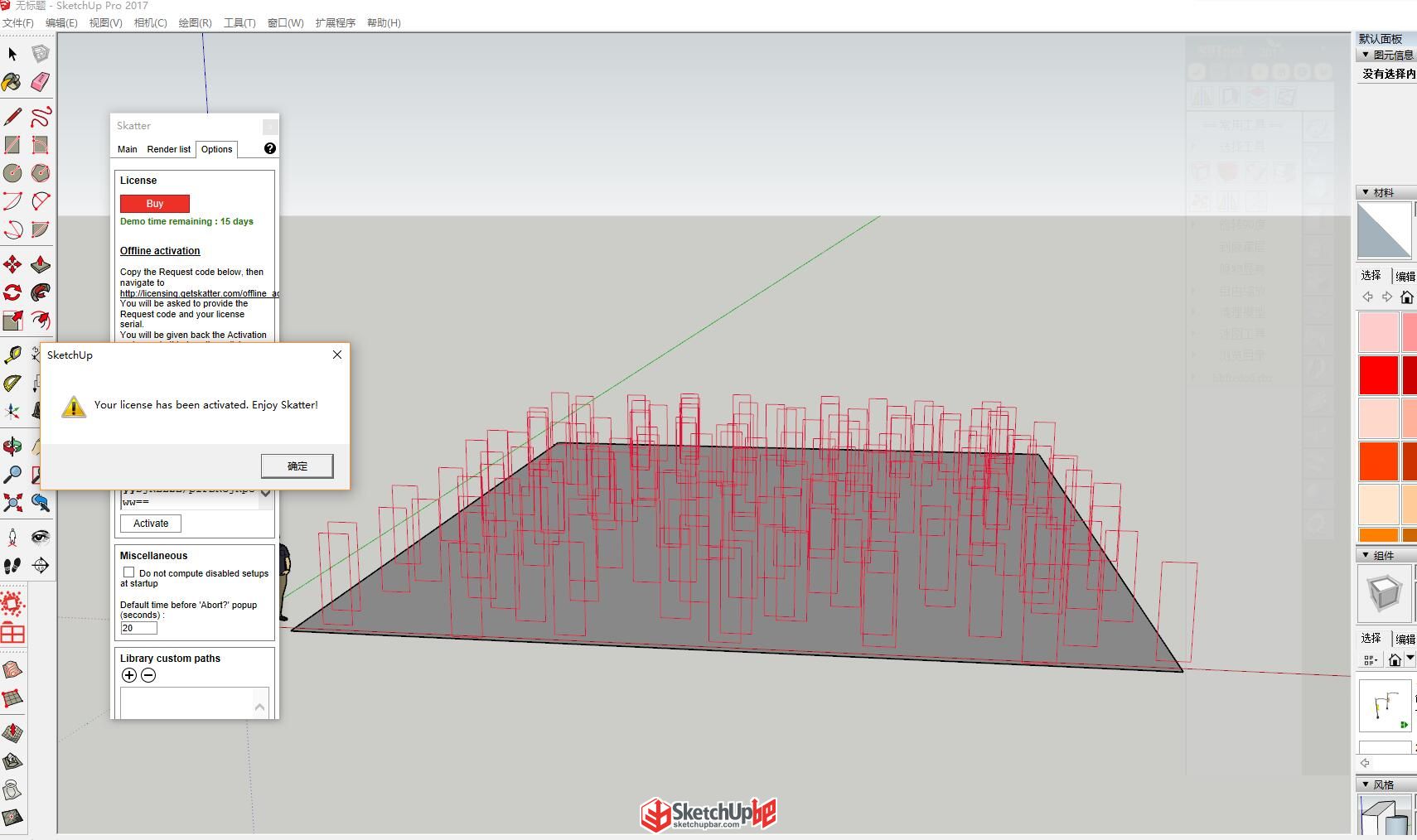Select the Move tool
Screen dimensions: 1417x840
coord(12,264)
